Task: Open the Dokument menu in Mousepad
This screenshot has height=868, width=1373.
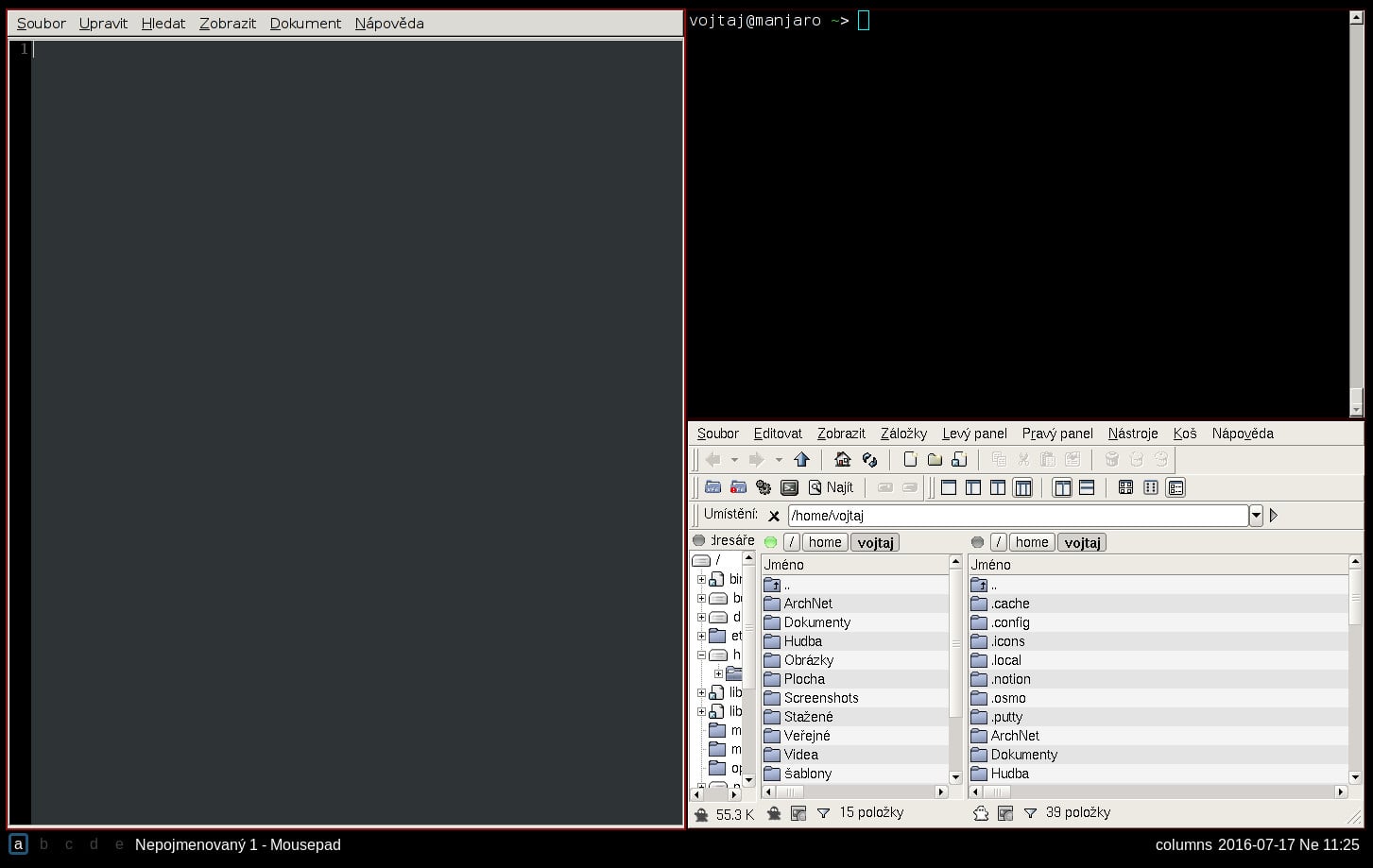Action: click(305, 24)
